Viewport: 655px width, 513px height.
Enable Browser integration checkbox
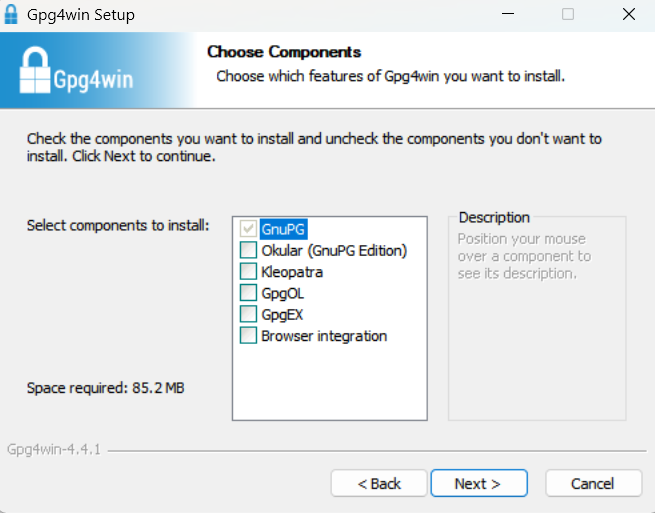248,335
